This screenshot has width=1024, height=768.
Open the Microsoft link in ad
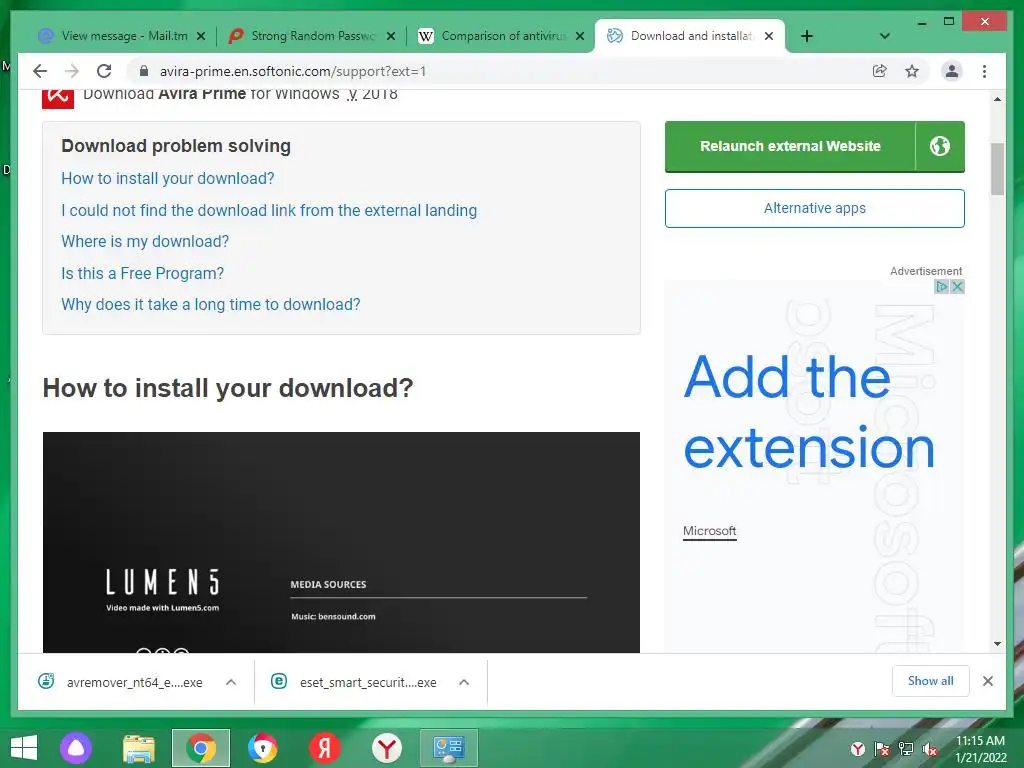coord(709,531)
